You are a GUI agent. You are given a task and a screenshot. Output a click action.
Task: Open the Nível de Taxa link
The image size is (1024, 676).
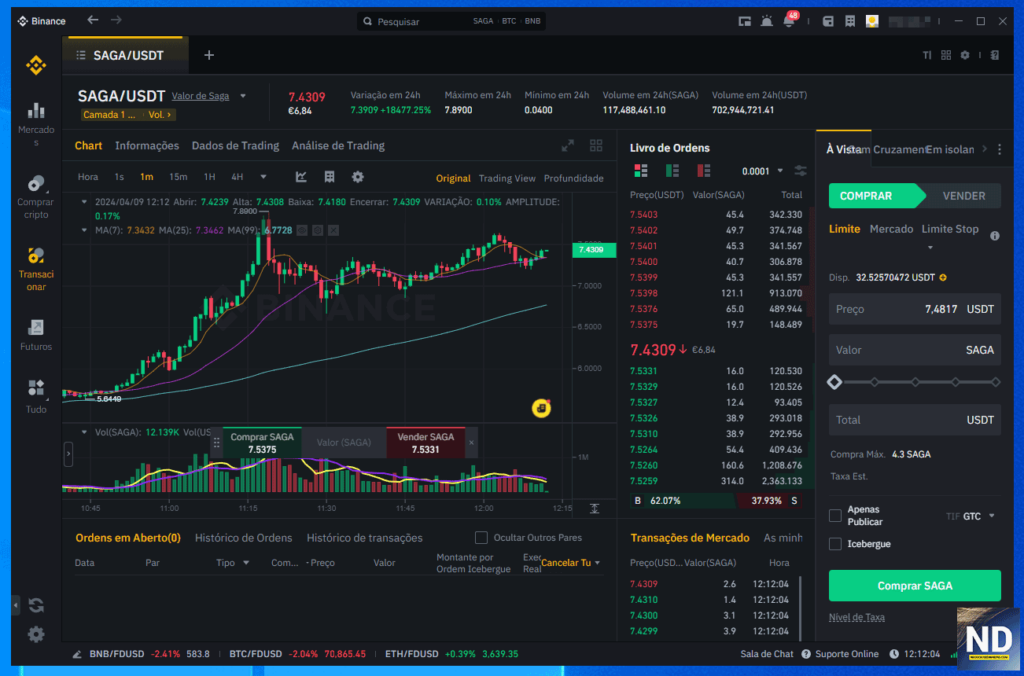pyautogui.click(x=857, y=617)
